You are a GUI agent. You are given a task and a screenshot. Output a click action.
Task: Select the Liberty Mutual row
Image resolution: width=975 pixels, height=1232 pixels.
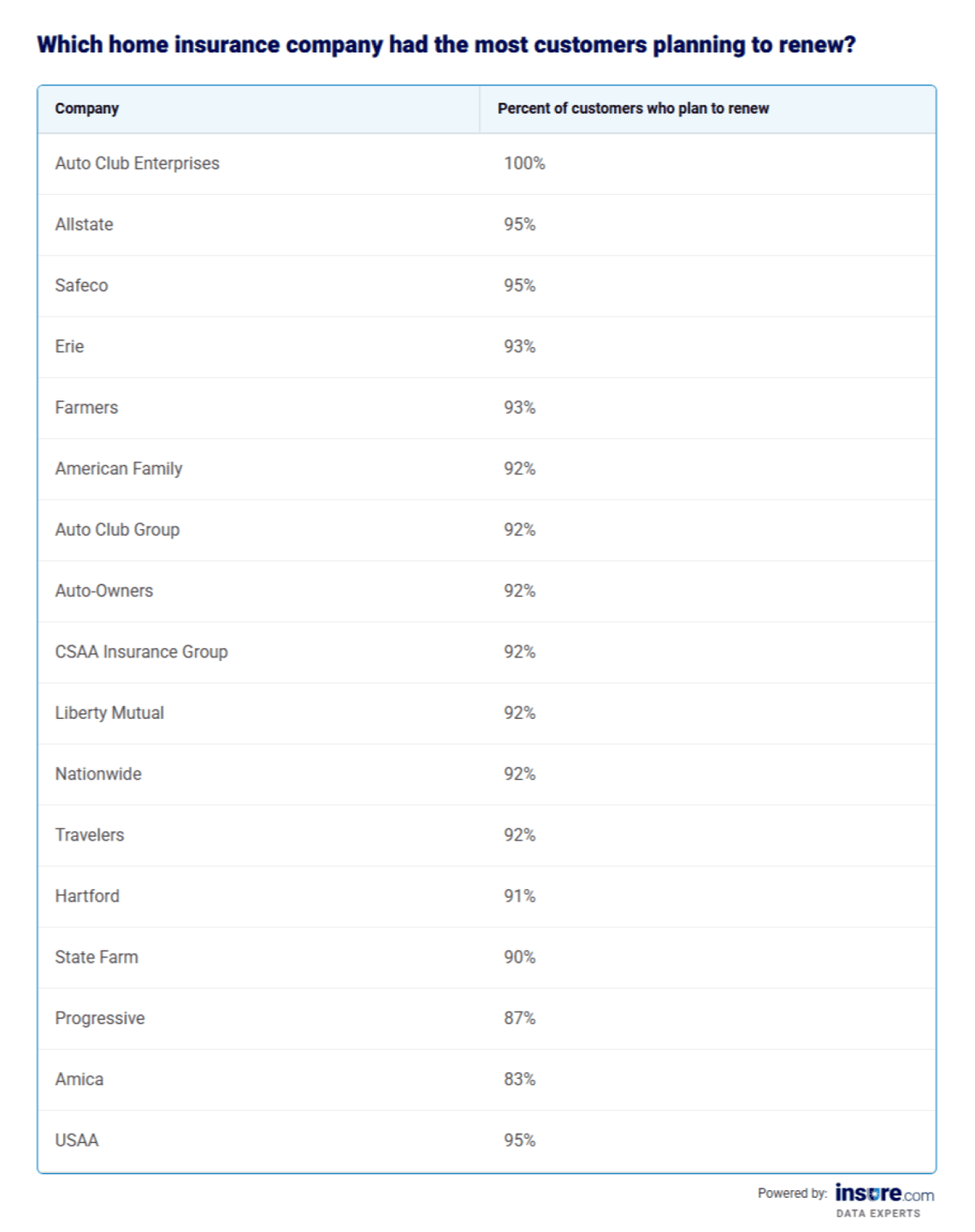click(109, 713)
